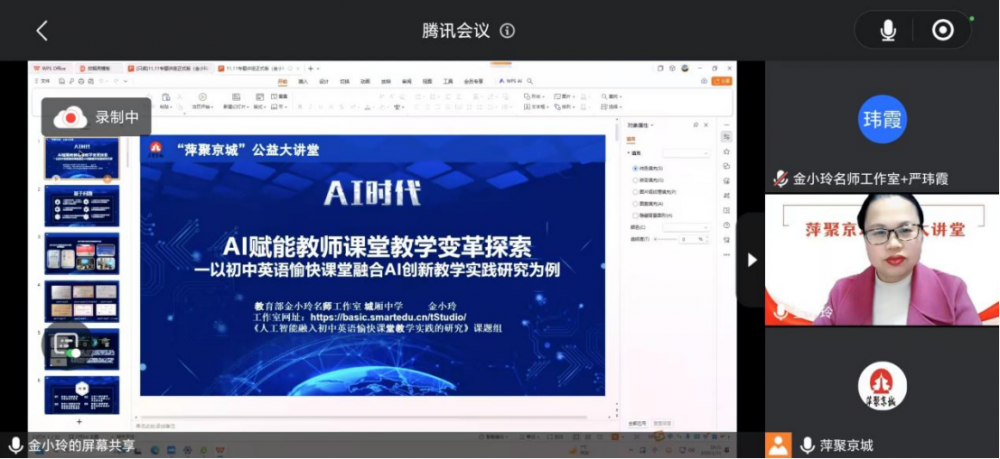Screen dimensions: 1000x459
Task: Click the new slide icon in ribbon
Action: coord(236,97)
